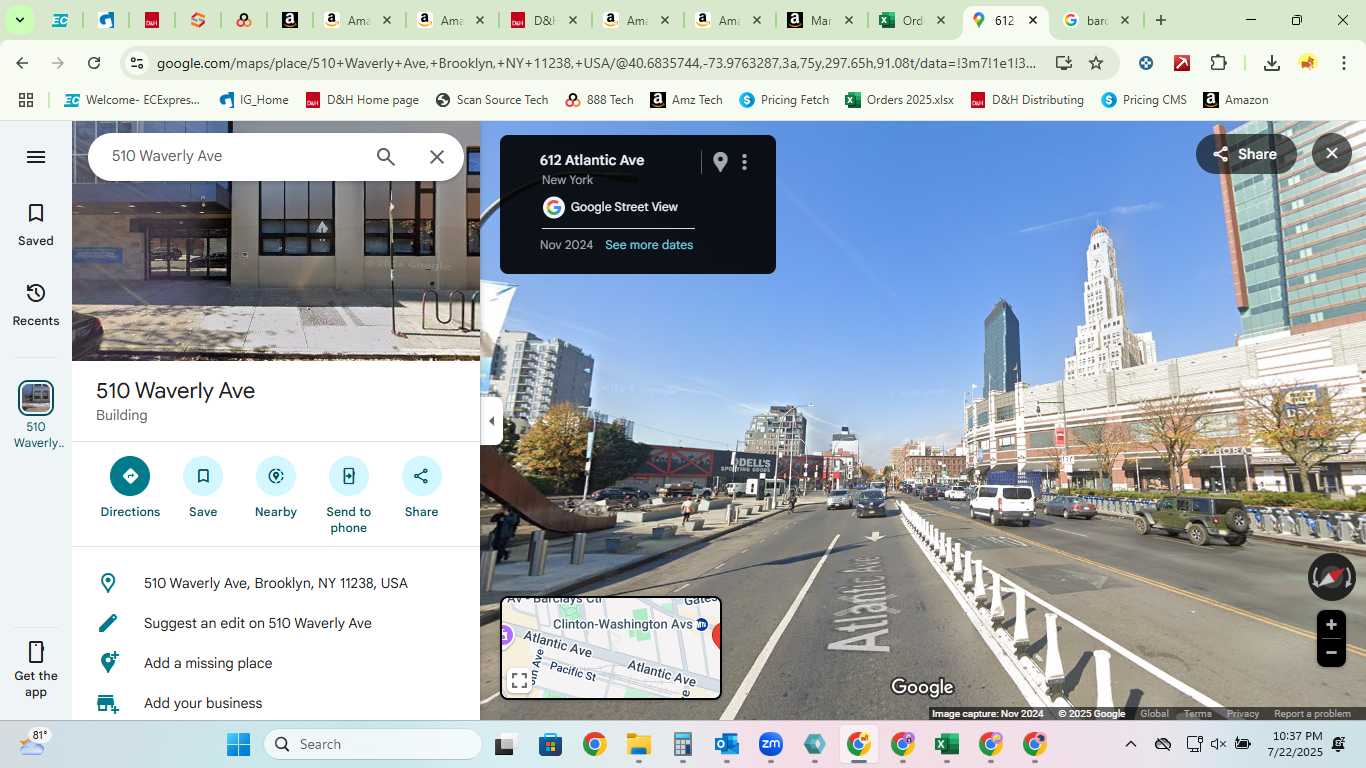Close Street View with X button
This screenshot has width=1366, height=768.
(1332, 154)
